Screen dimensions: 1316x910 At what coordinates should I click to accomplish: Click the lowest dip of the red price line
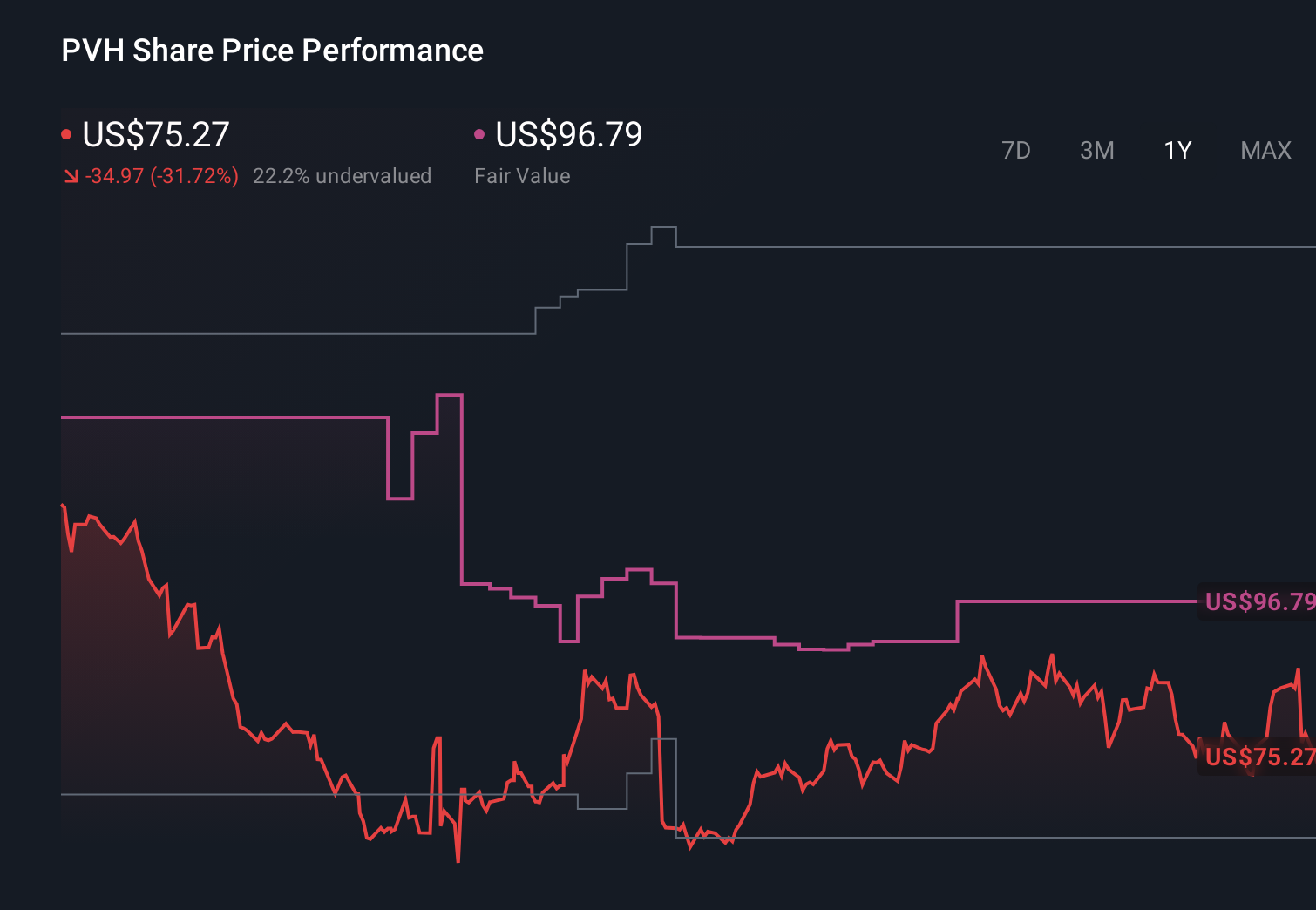[x=457, y=861]
